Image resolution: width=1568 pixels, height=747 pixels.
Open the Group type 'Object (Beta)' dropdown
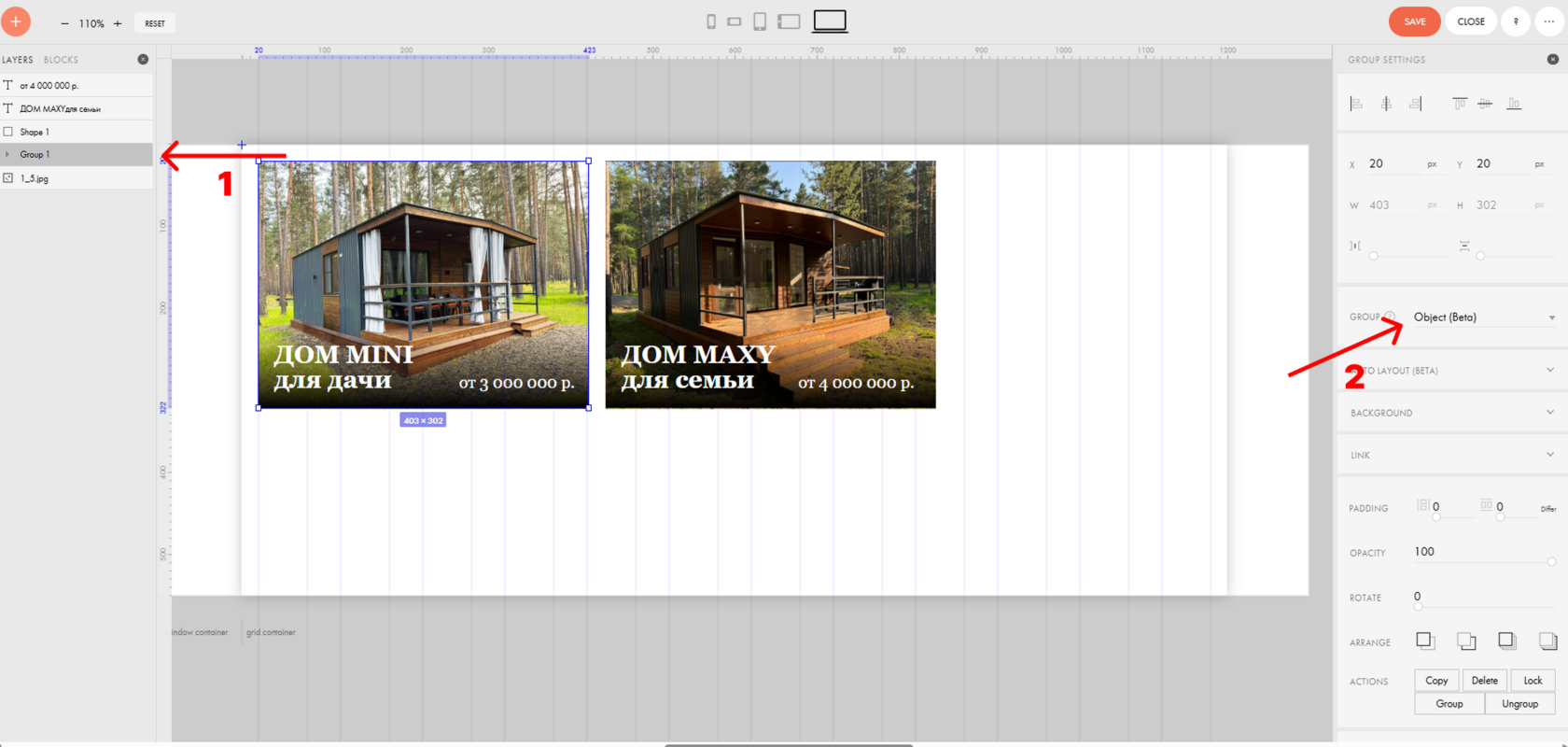click(x=1484, y=317)
